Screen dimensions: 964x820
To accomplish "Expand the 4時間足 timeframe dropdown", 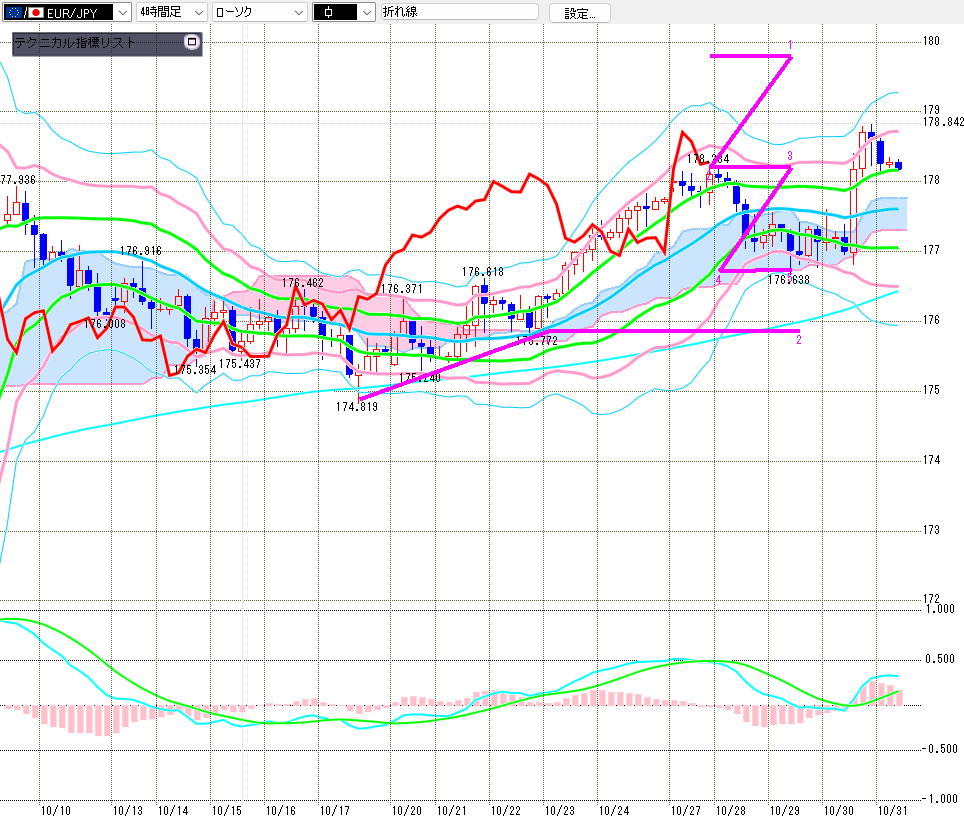I will (196, 13).
